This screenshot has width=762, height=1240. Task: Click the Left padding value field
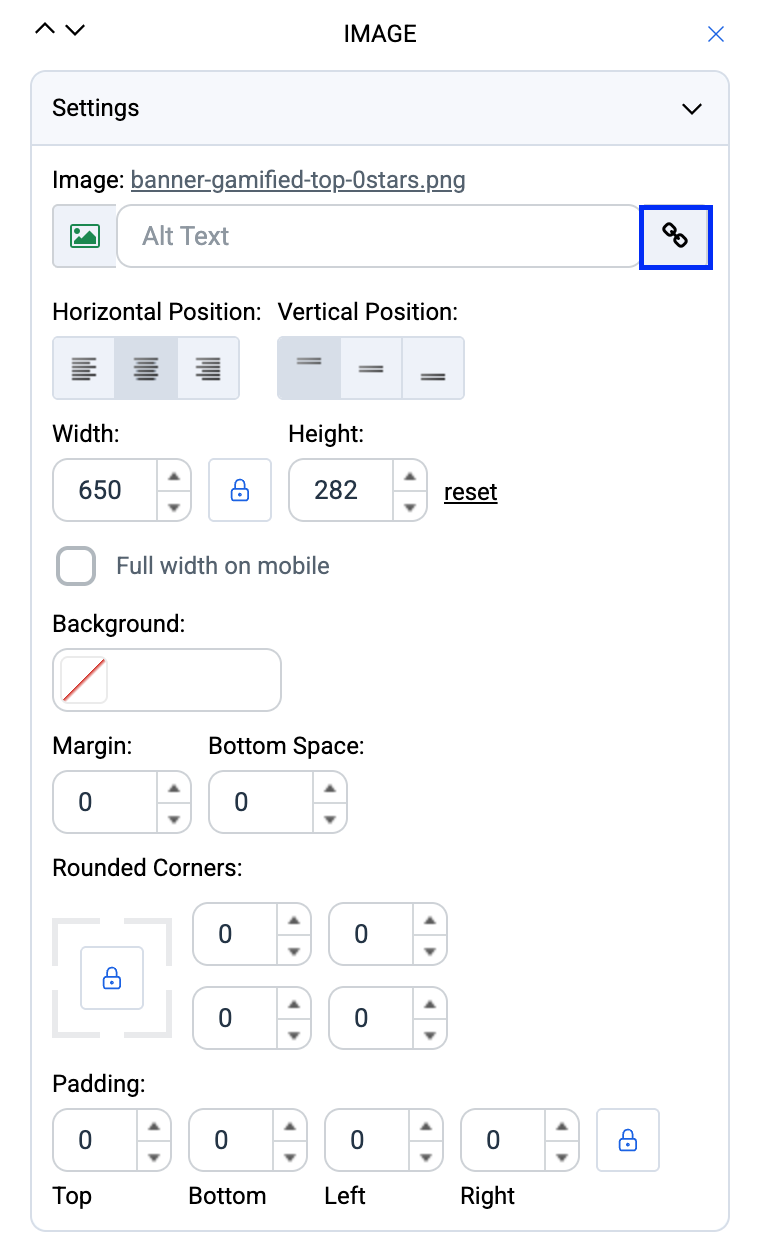[367, 1140]
